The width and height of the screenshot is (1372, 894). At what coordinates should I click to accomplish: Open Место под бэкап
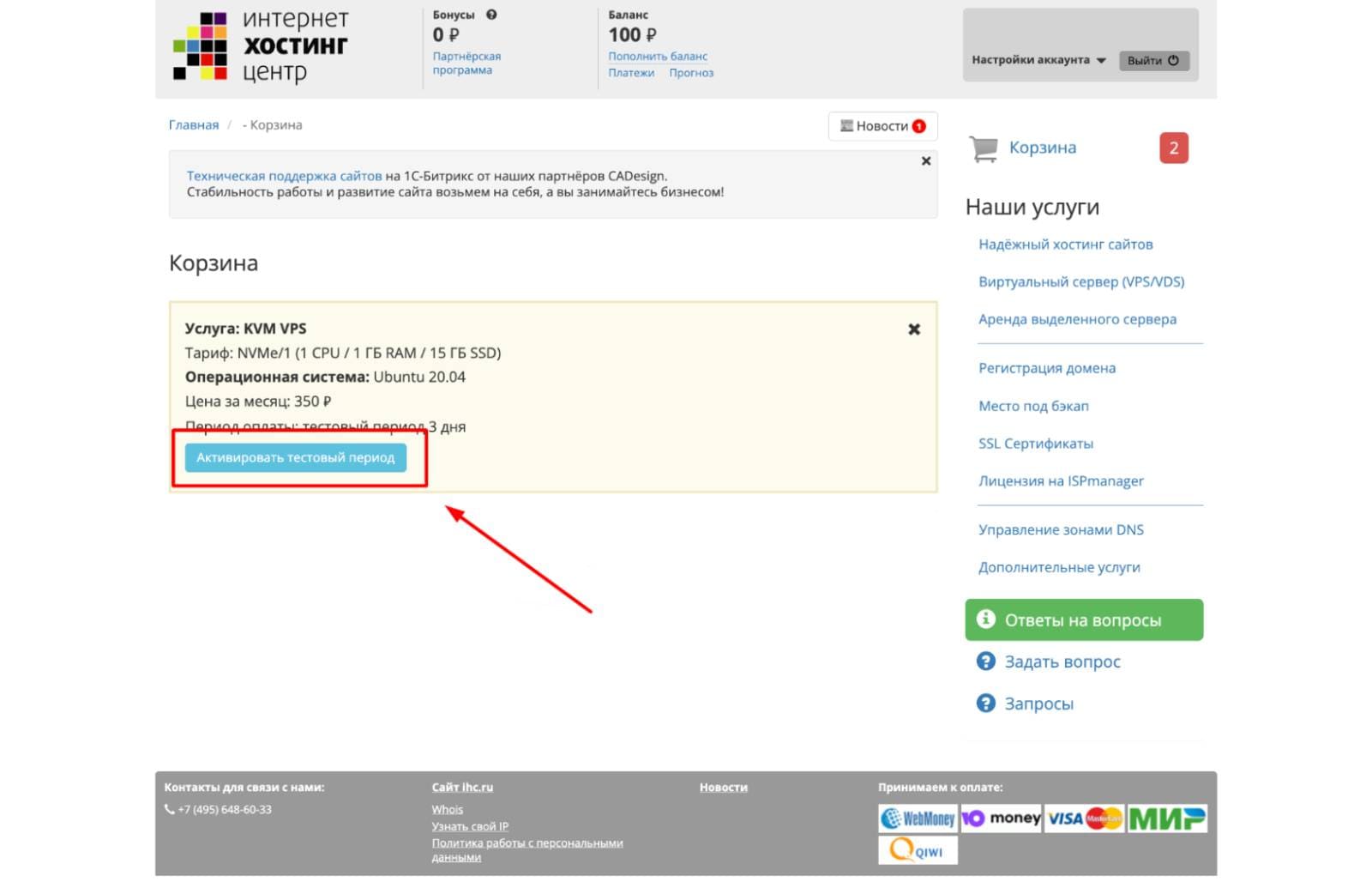[1033, 406]
